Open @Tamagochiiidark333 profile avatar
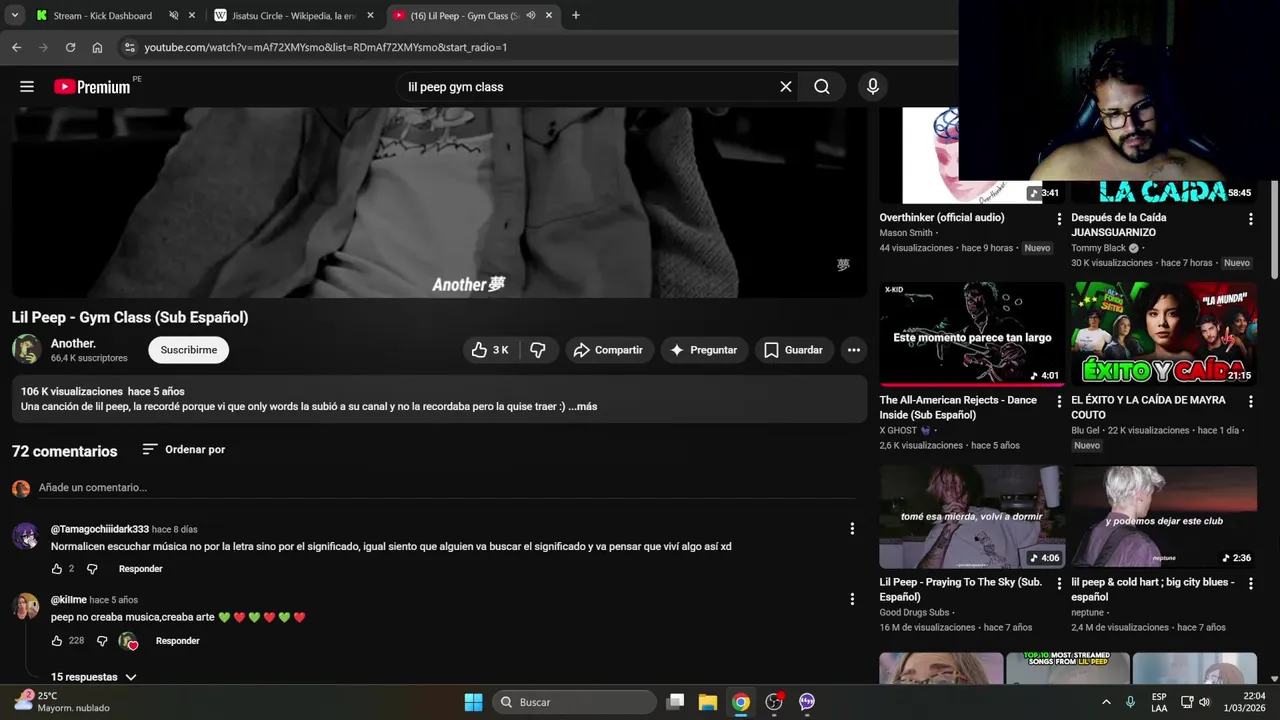1280x720 pixels. pyautogui.click(x=26, y=536)
